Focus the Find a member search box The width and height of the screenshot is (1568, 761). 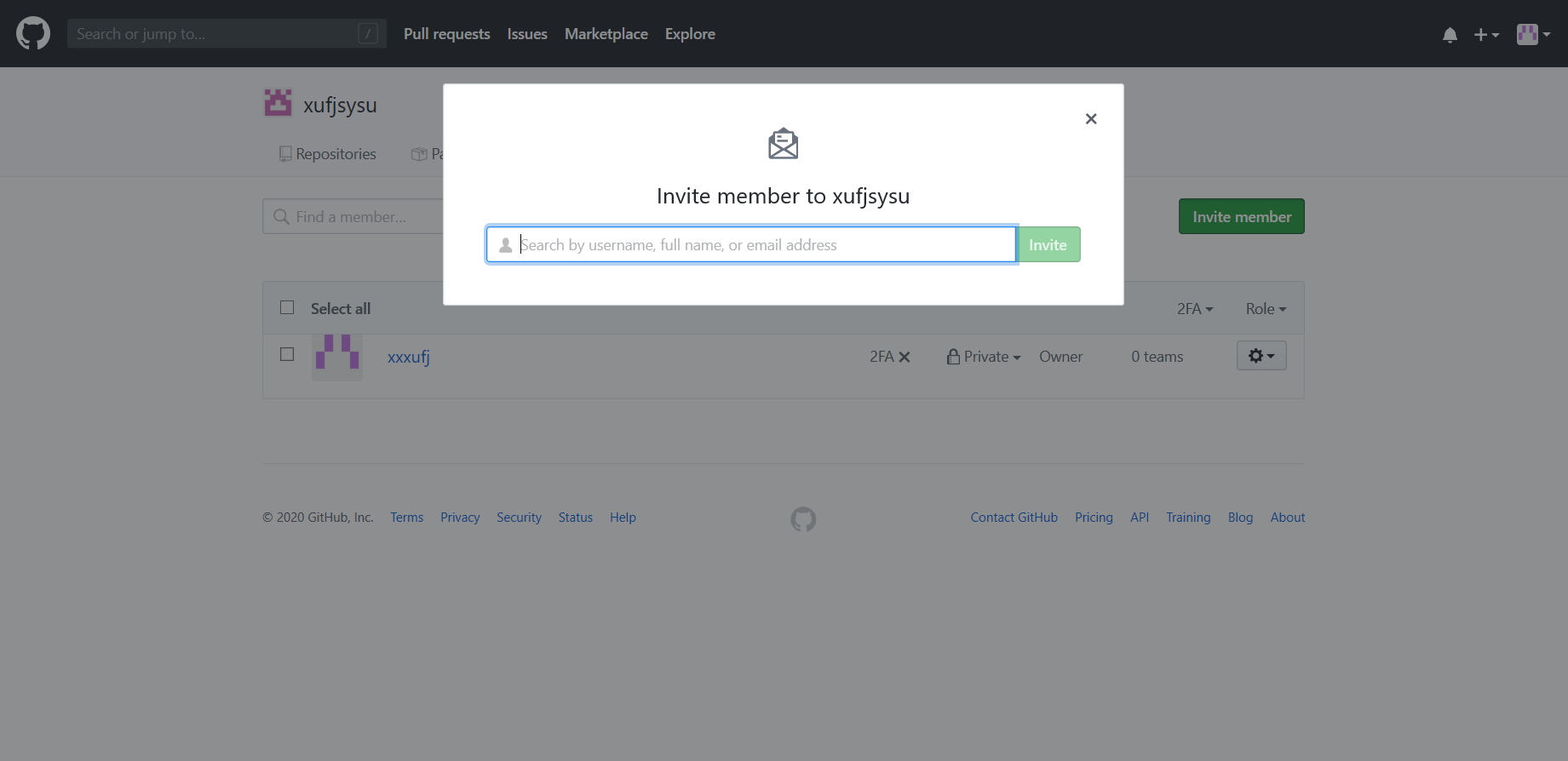click(353, 217)
